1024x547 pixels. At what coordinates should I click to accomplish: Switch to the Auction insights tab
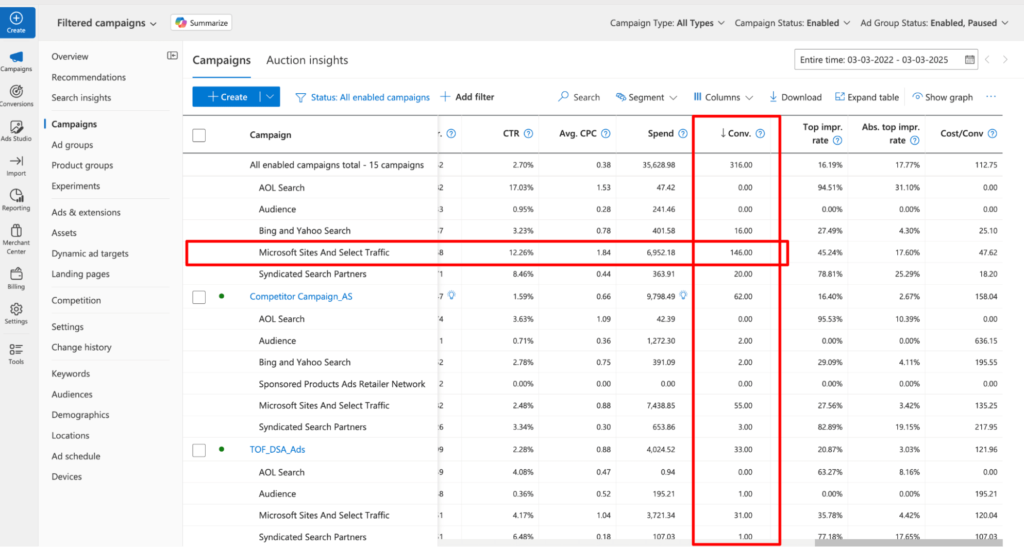(307, 60)
